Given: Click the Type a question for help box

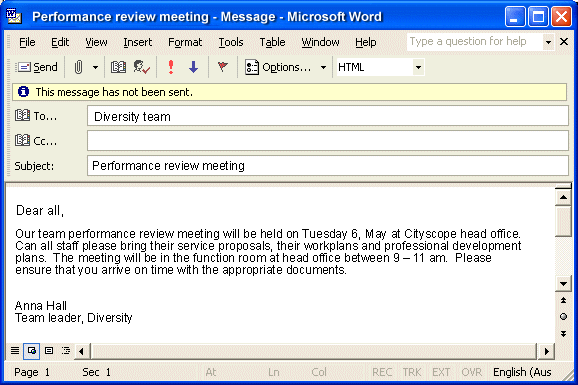Looking at the screenshot, I should pos(474,42).
